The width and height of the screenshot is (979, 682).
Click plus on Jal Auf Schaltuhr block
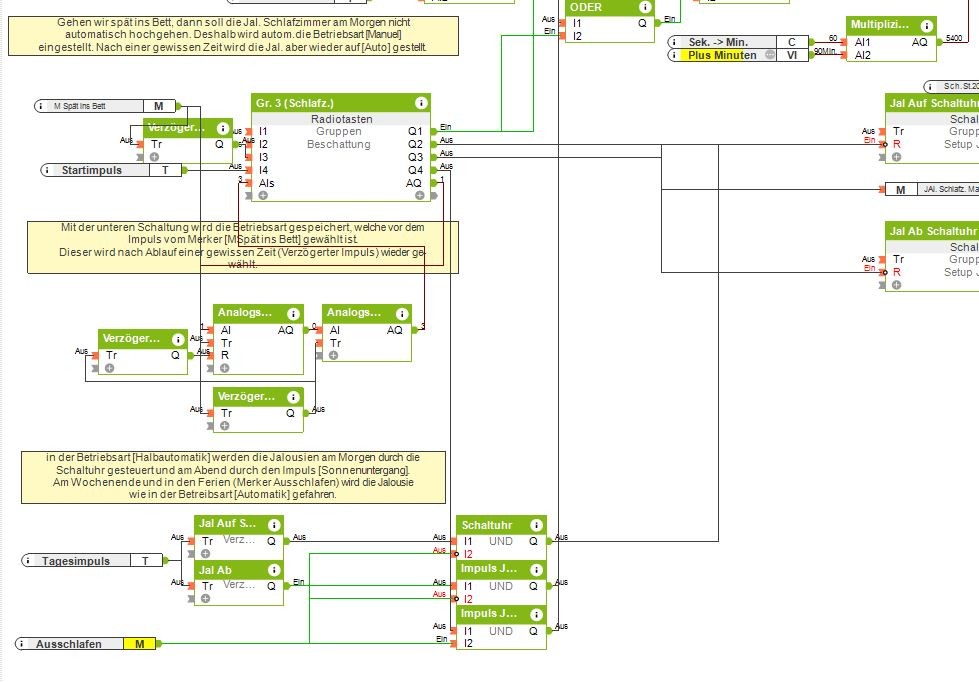[896, 157]
